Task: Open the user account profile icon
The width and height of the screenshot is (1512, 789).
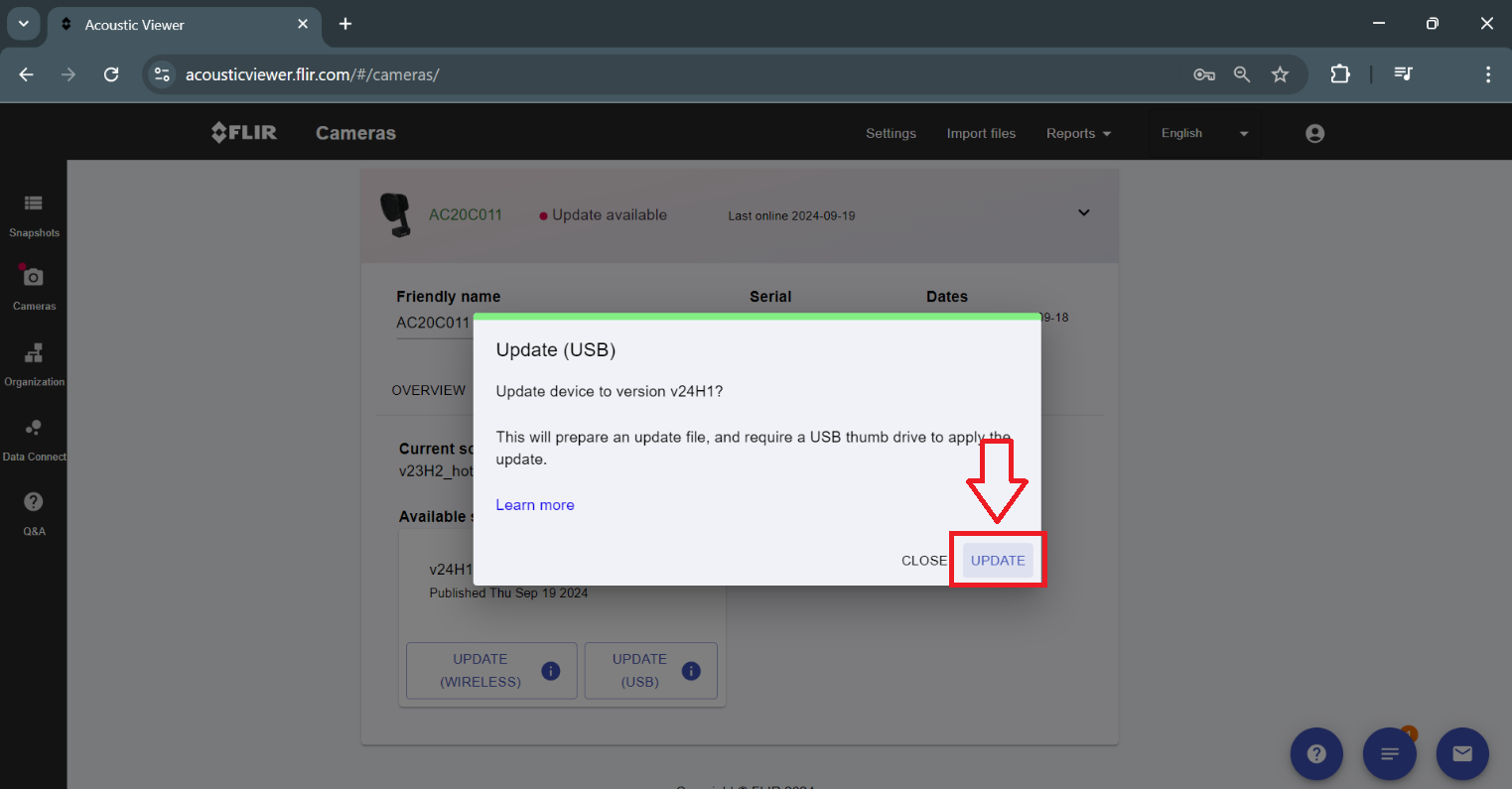Action: (1314, 134)
